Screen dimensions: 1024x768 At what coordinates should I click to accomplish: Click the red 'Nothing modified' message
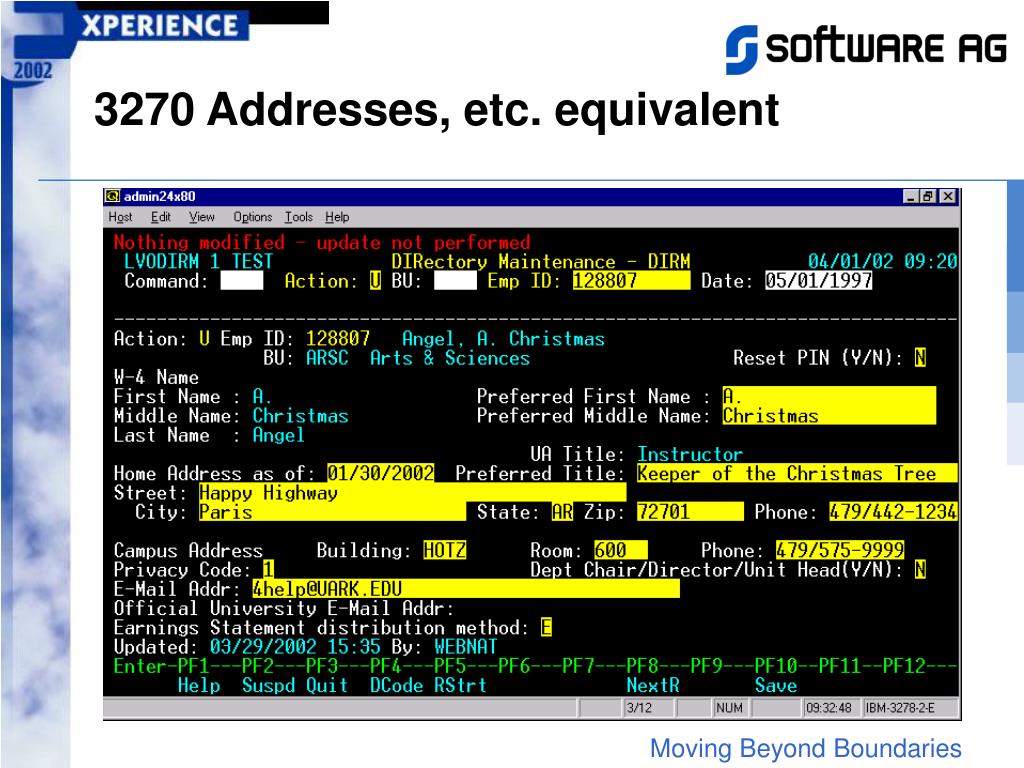(322, 242)
